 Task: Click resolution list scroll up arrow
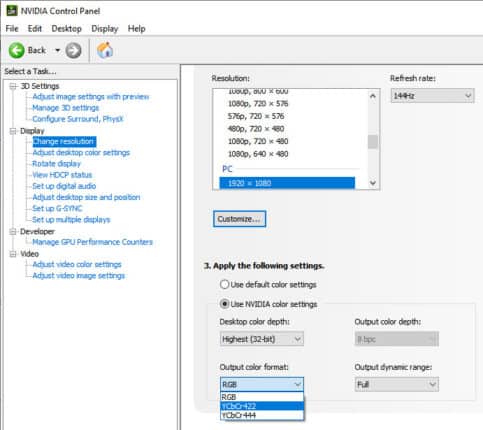[373, 96]
